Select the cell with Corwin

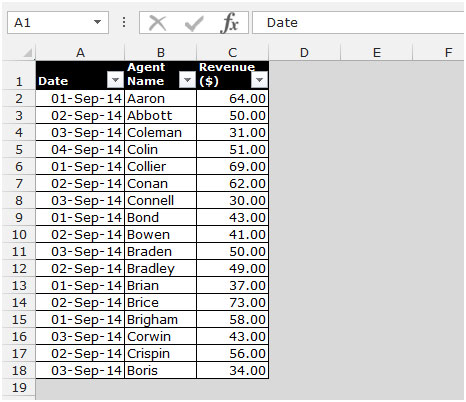(x=161, y=336)
